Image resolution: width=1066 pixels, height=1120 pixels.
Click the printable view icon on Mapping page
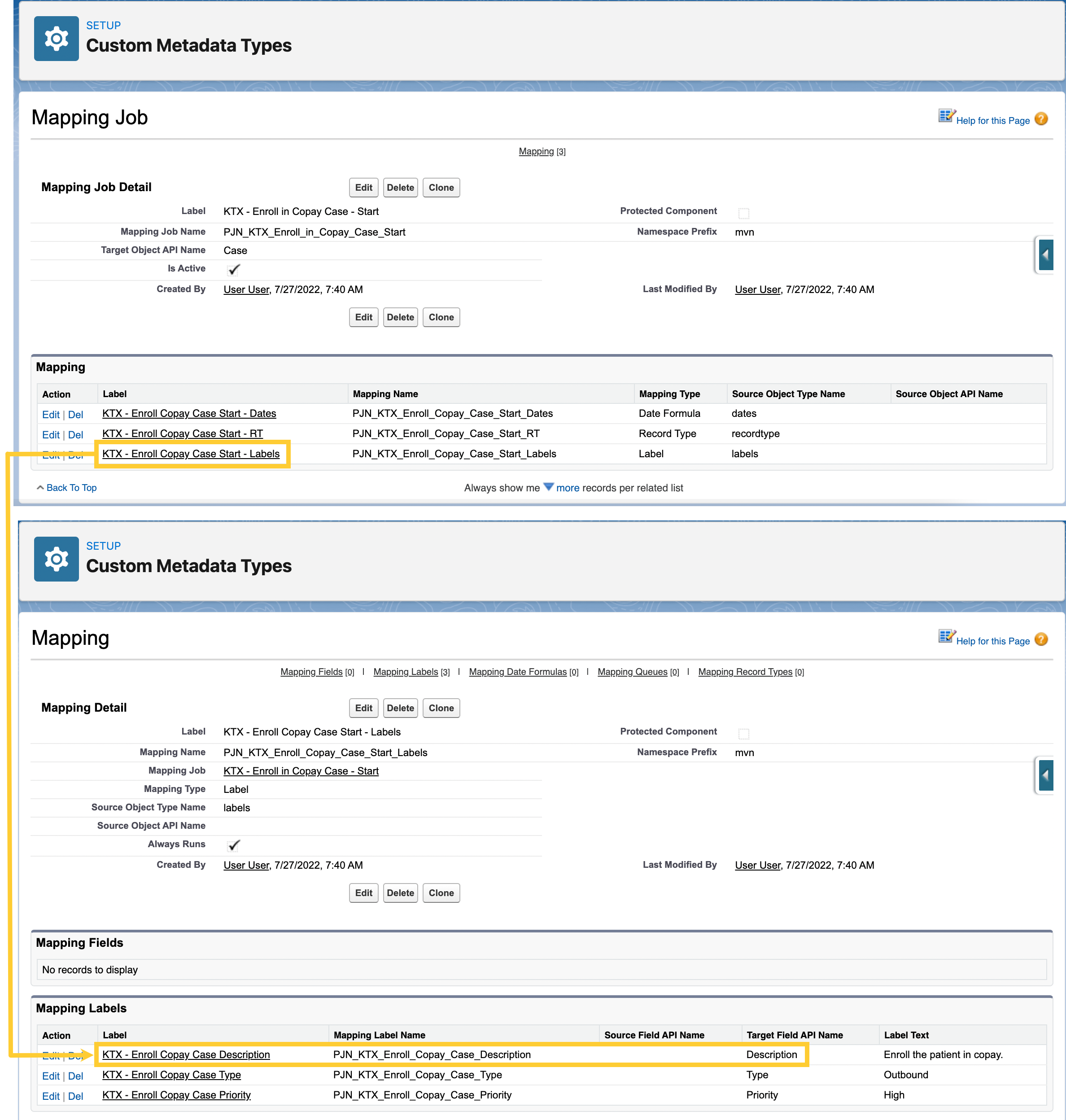[947, 636]
